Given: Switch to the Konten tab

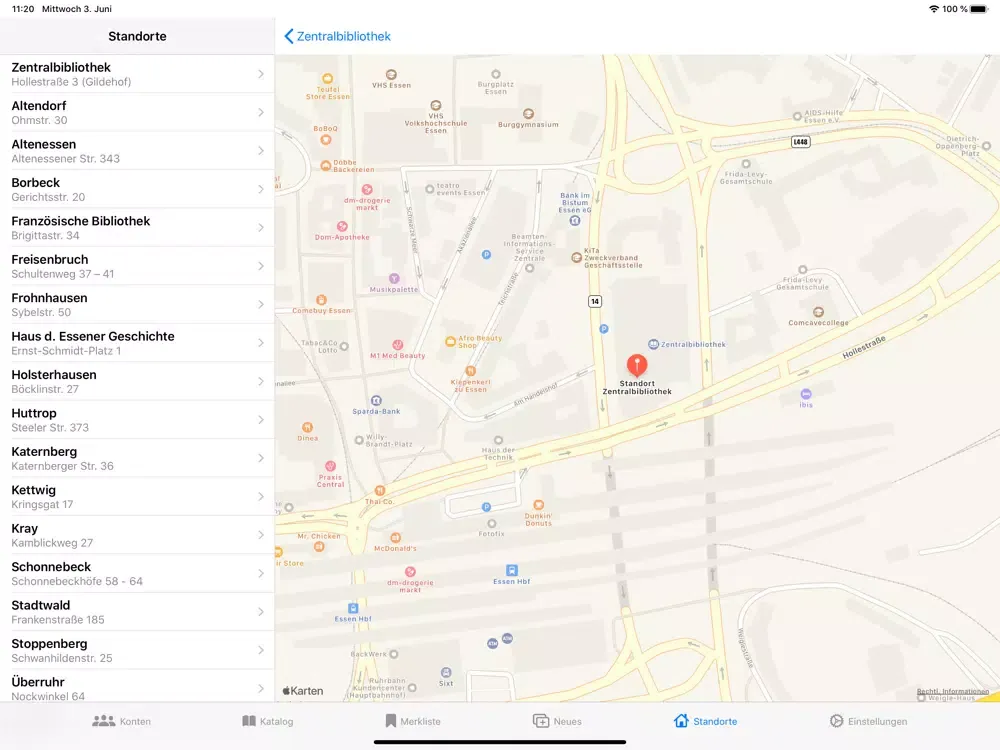Looking at the screenshot, I should tap(121, 721).
